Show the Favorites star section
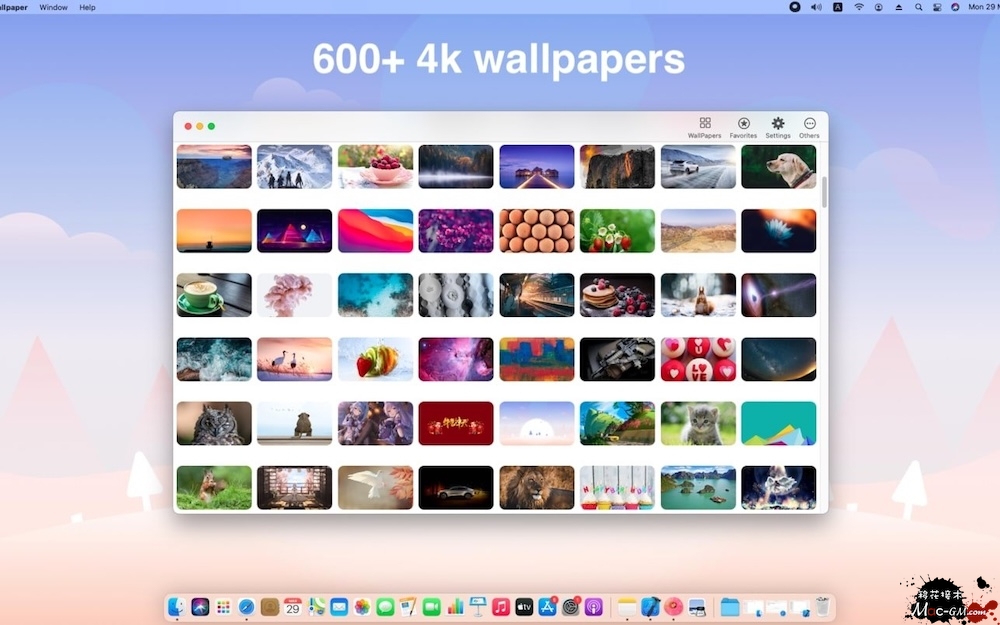The image size is (1000, 625). point(743,127)
